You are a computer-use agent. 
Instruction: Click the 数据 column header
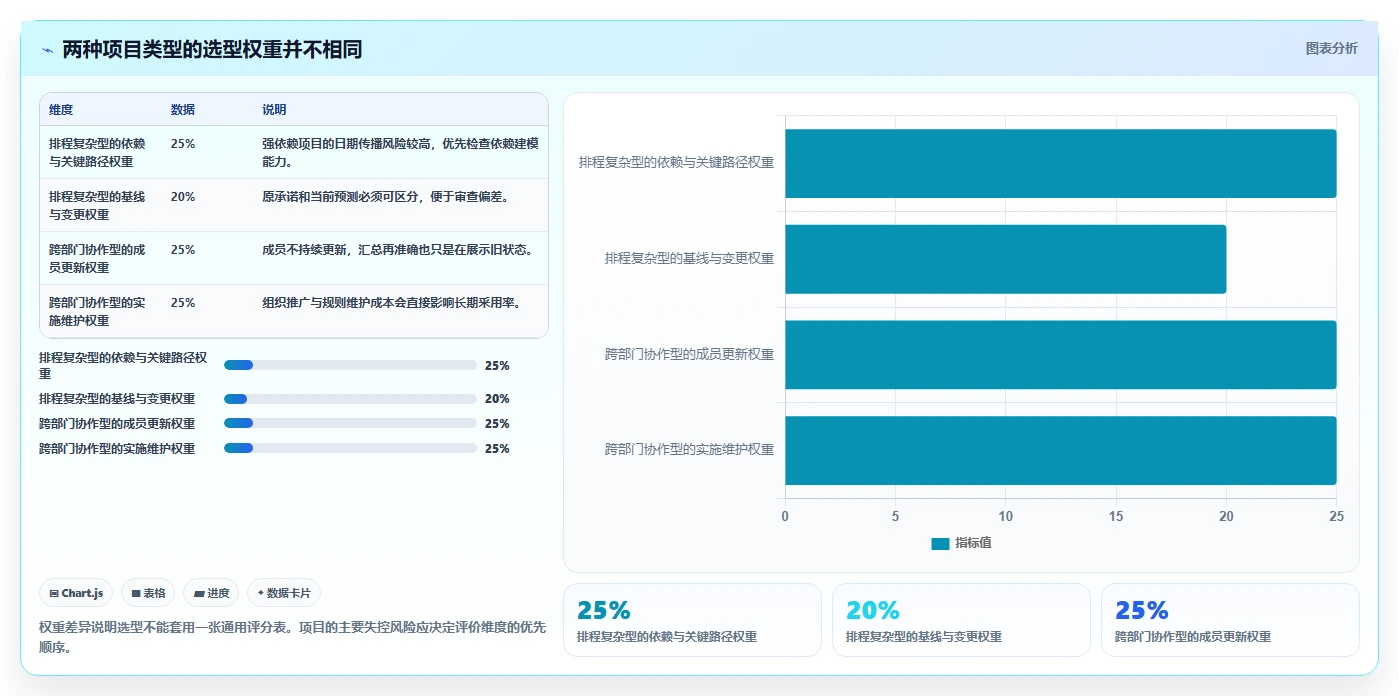[183, 110]
